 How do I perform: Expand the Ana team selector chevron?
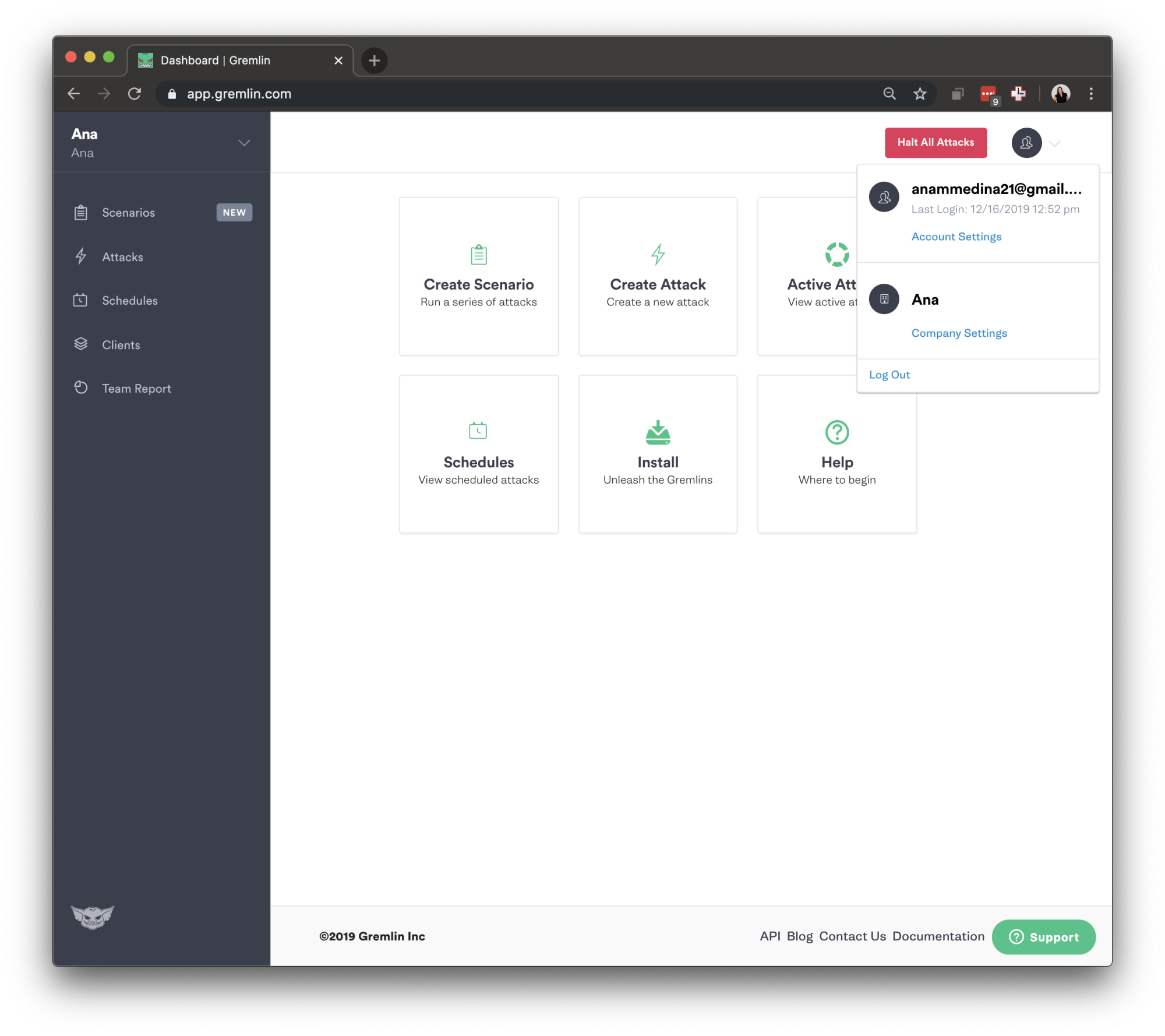[x=244, y=143]
